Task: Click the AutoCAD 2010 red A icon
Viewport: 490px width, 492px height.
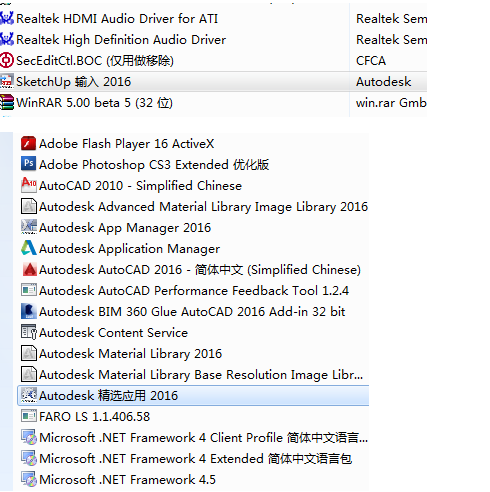Action: pyautogui.click(x=28, y=185)
